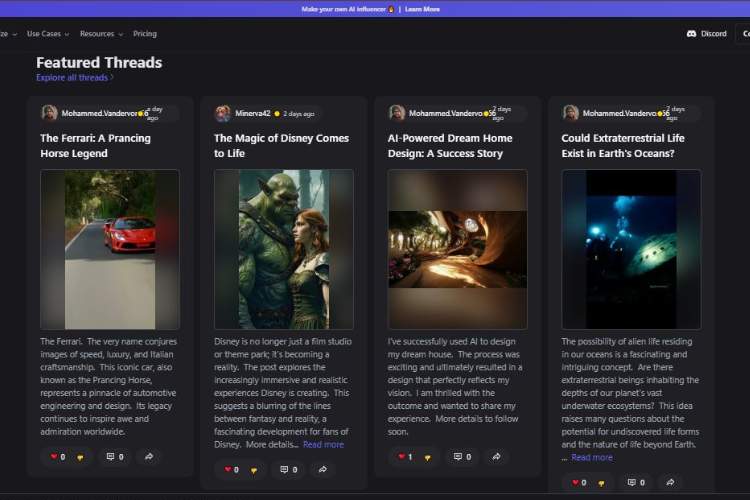Click Learn More in the top banner

[421, 9]
